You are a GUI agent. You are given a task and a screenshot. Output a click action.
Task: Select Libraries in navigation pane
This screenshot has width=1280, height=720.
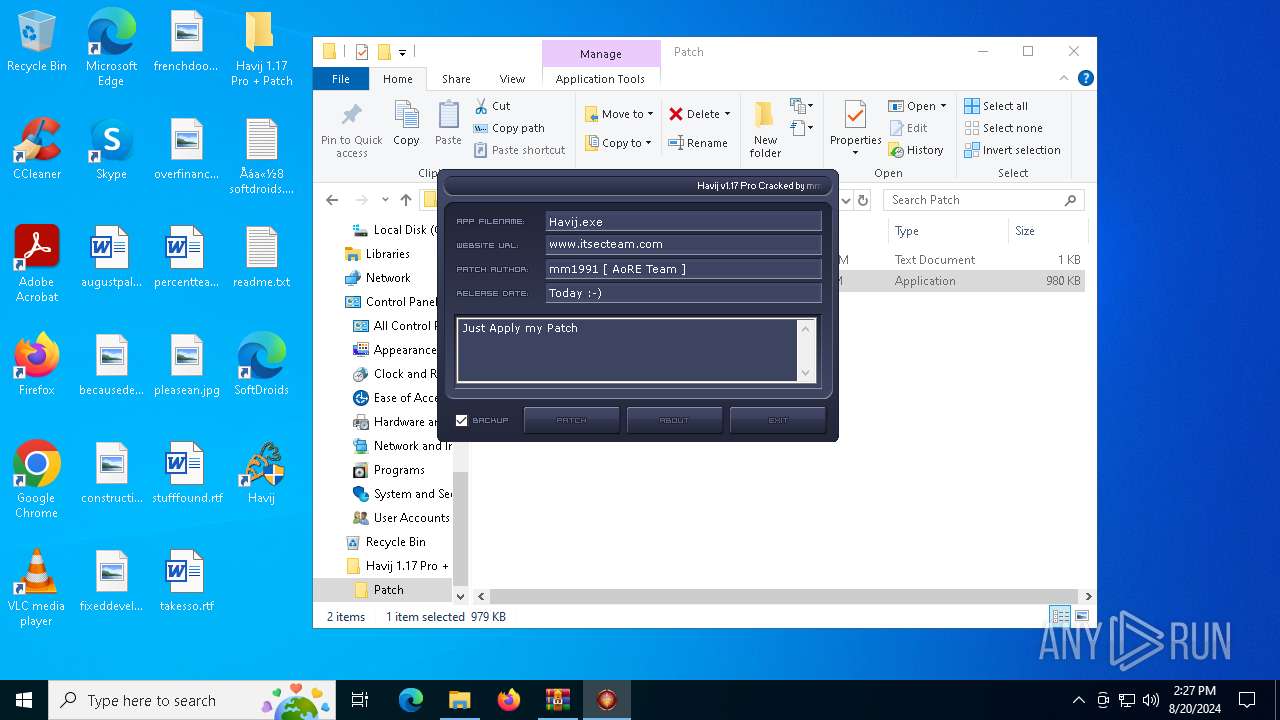pos(387,254)
